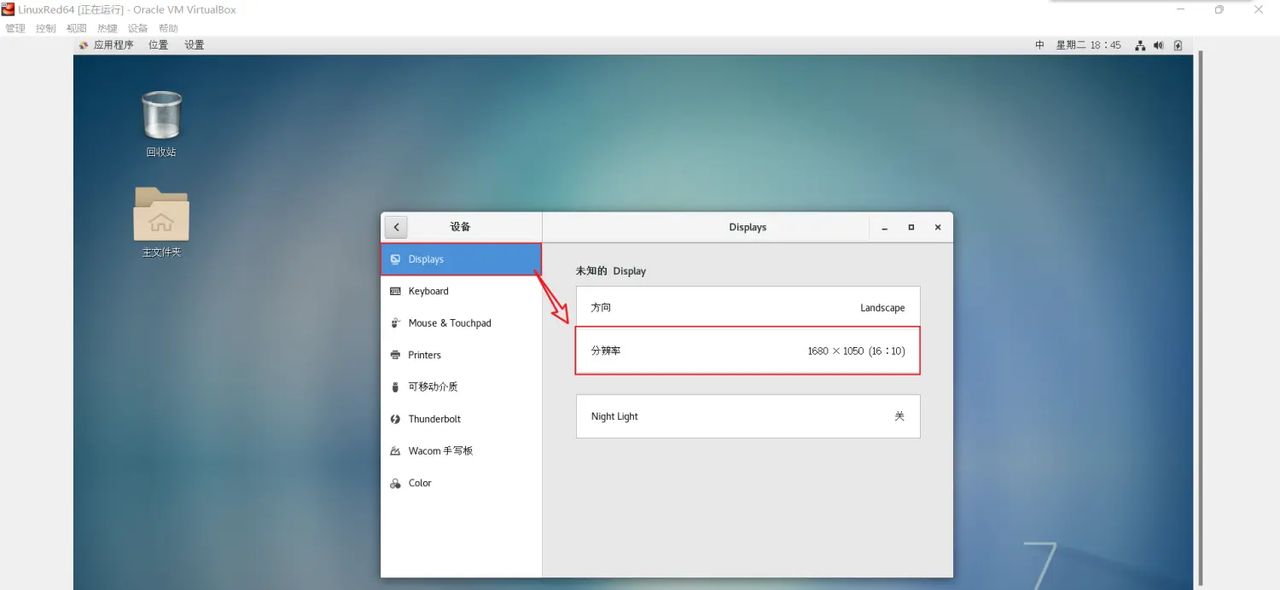1280x590 pixels.
Task: Click the volume icon in top bar
Action: click(1160, 45)
